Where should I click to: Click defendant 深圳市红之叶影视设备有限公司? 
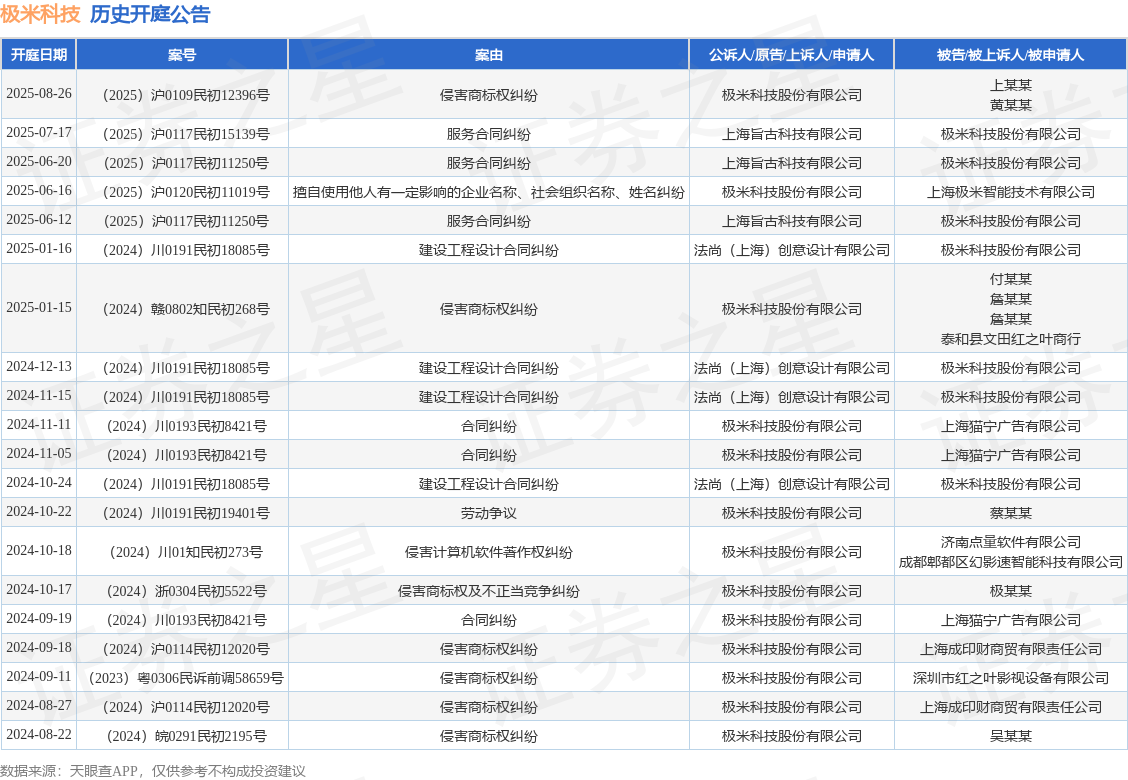pos(1011,679)
